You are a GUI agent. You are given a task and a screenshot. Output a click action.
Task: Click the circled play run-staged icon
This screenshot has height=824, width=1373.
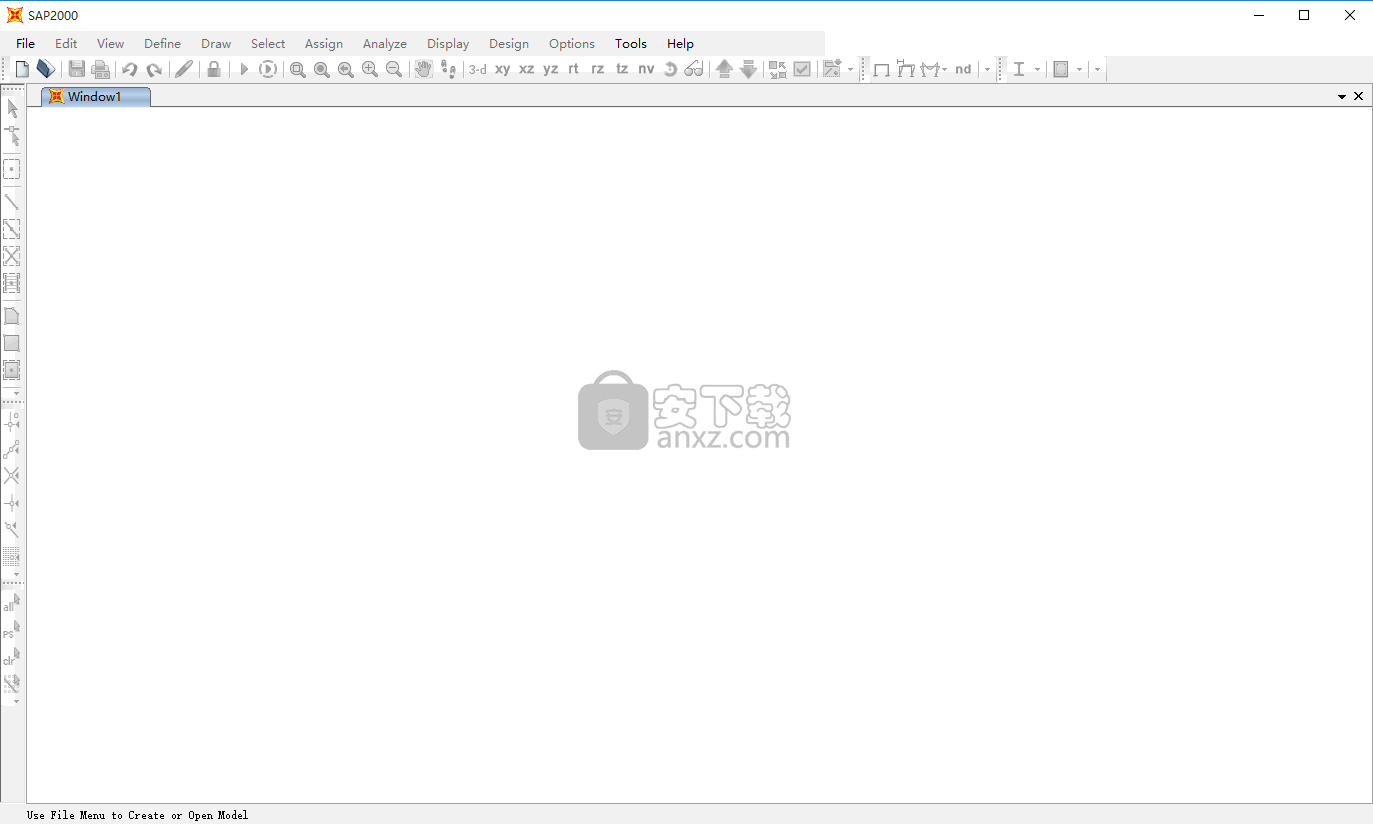click(x=267, y=69)
